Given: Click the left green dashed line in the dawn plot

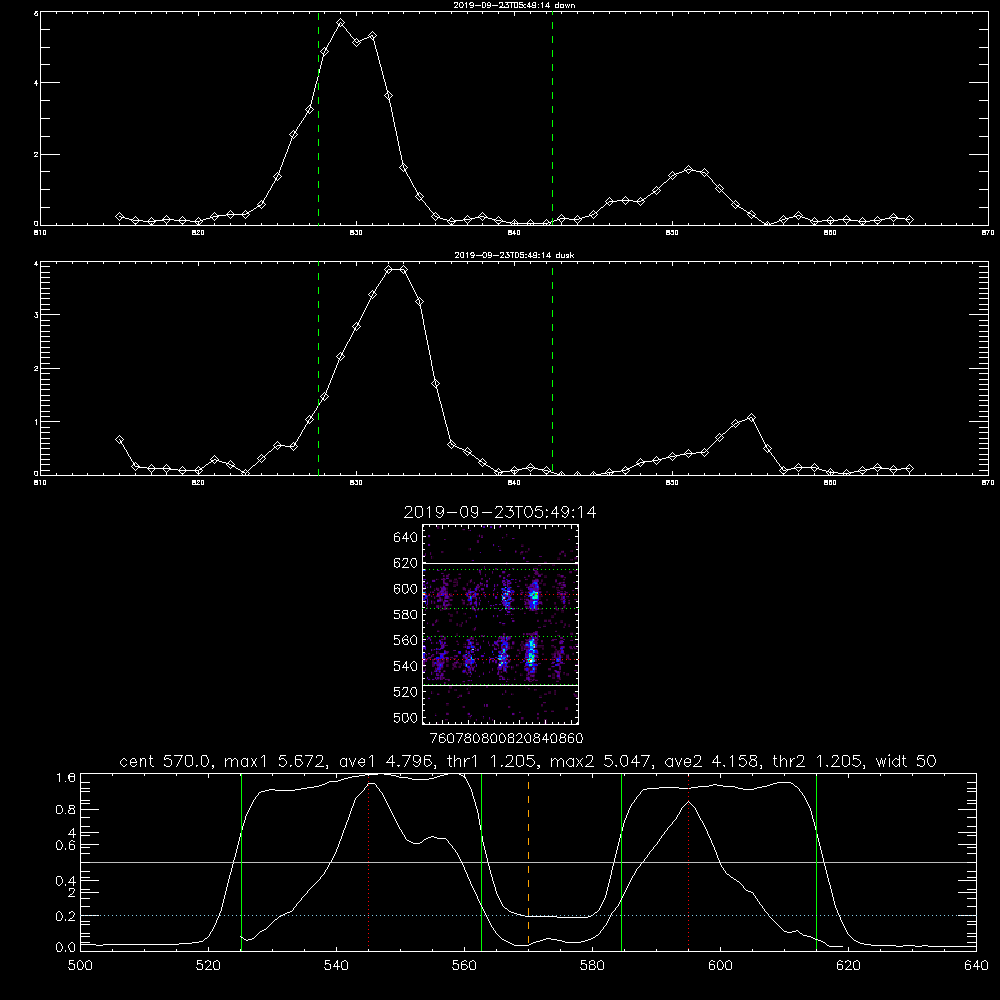Looking at the screenshot, I should tap(318, 118).
